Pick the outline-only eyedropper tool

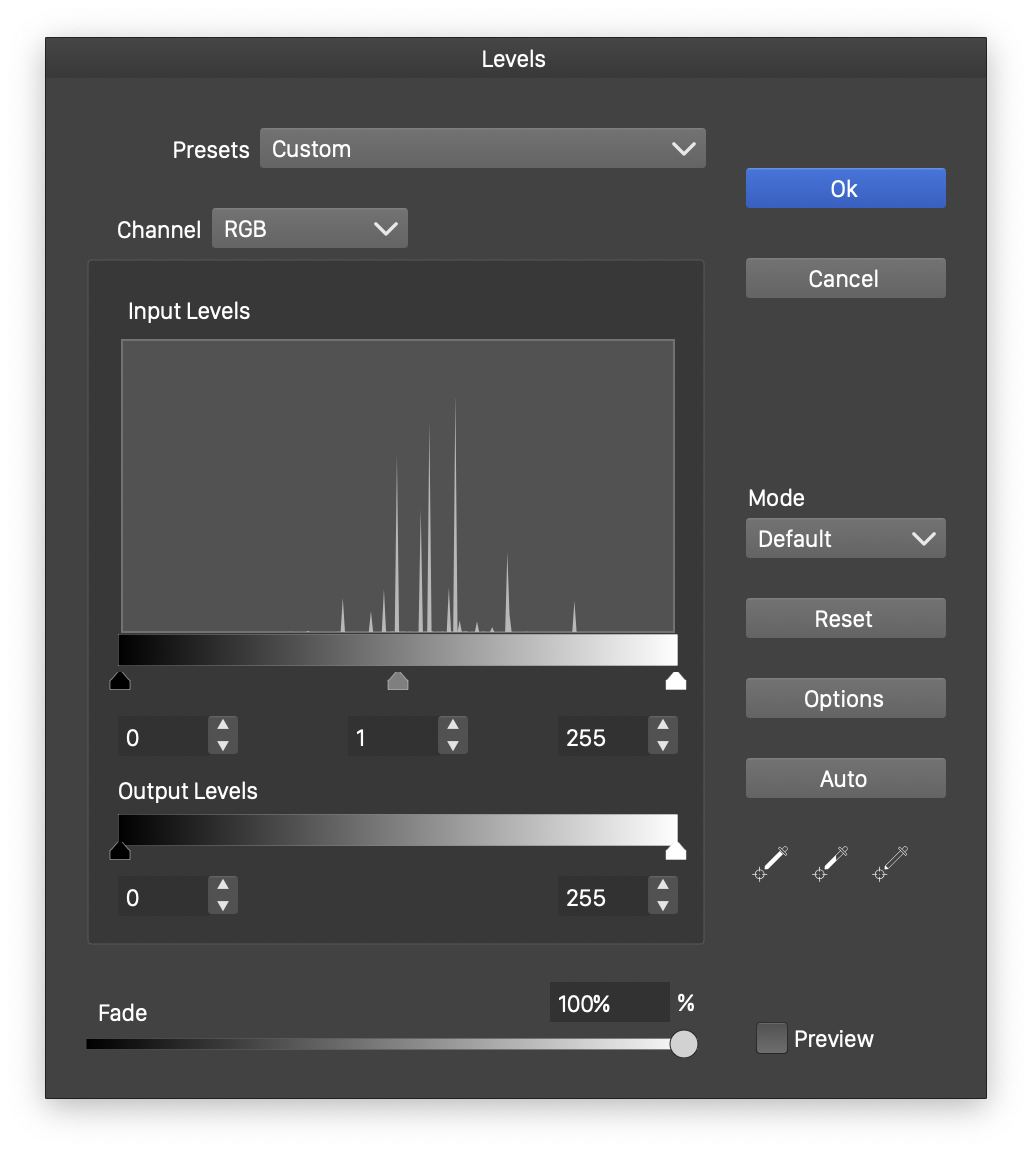[x=891, y=863]
